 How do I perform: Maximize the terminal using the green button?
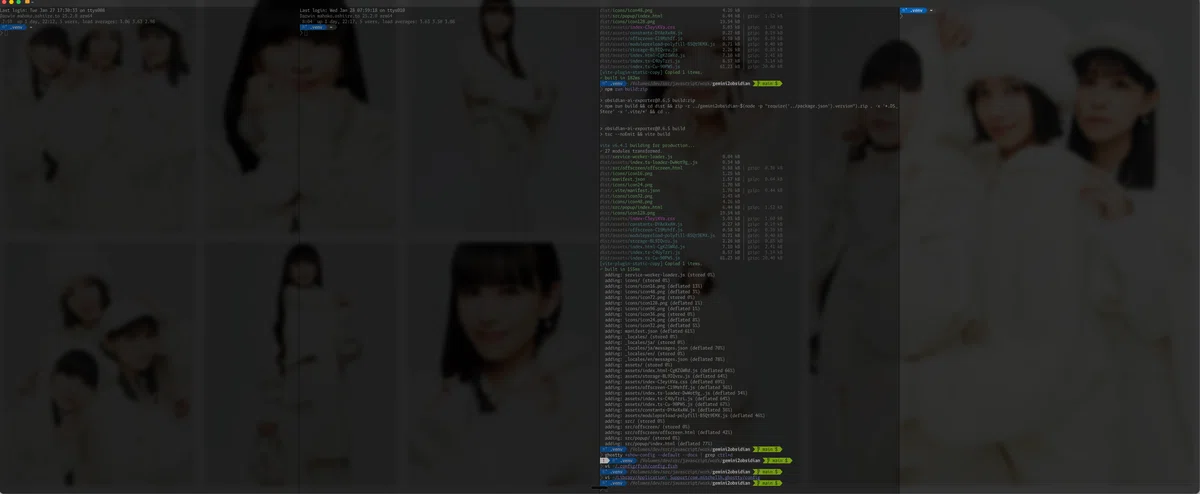point(16,3)
